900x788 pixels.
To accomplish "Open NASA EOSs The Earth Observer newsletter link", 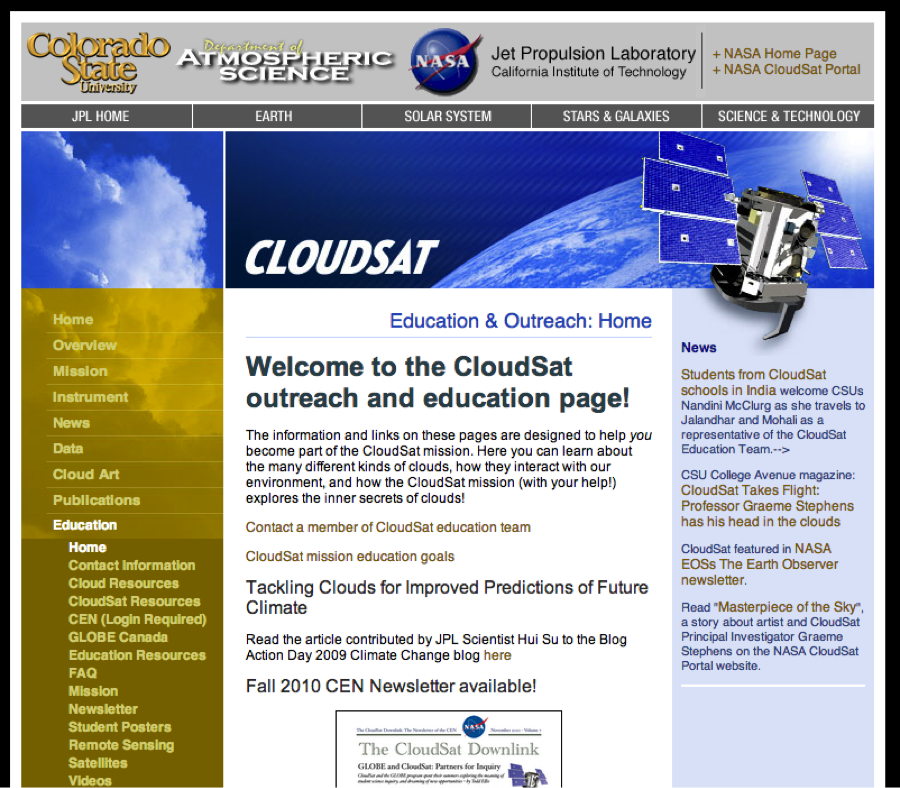I will [759, 564].
